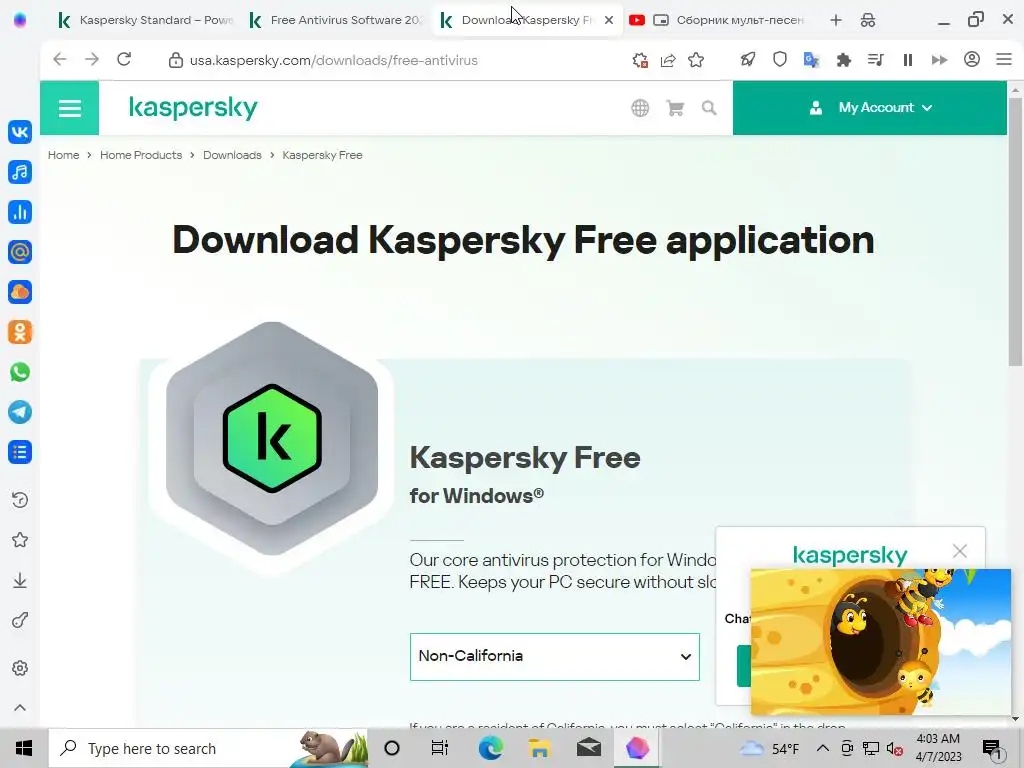The height and width of the screenshot is (768, 1024).
Task: Open Task View on taskbar
Action: (x=440, y=748)
